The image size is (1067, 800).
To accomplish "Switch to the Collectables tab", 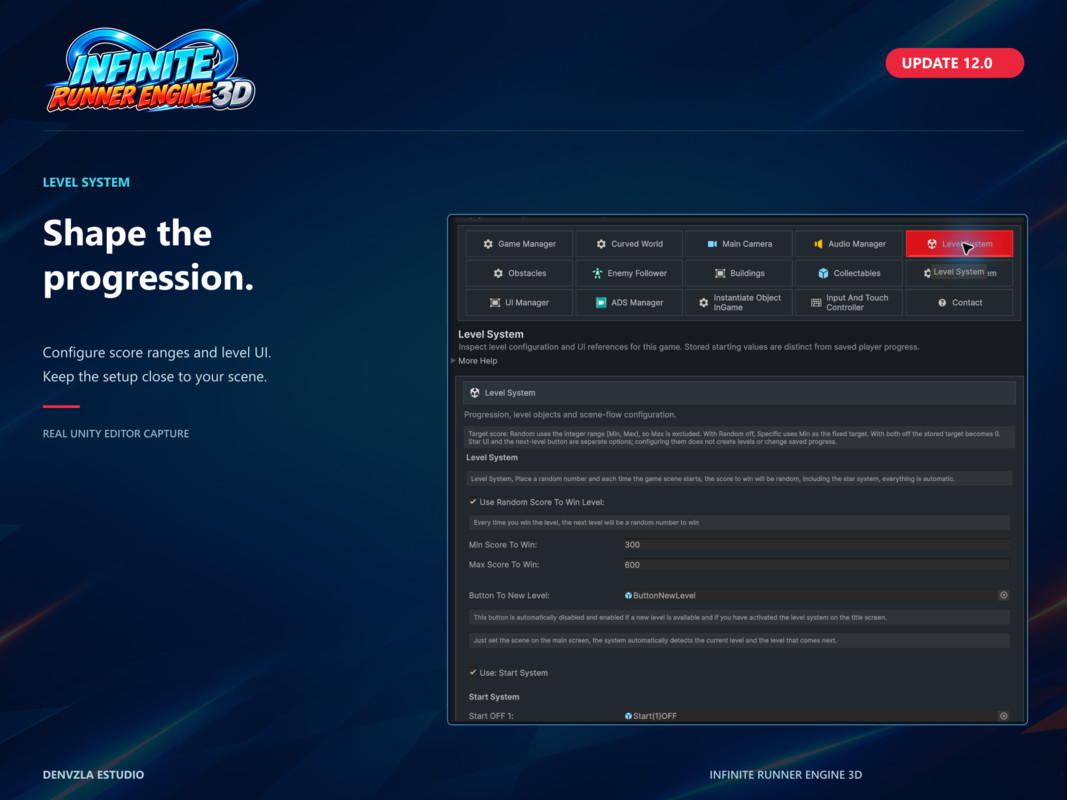I will 849,273.
